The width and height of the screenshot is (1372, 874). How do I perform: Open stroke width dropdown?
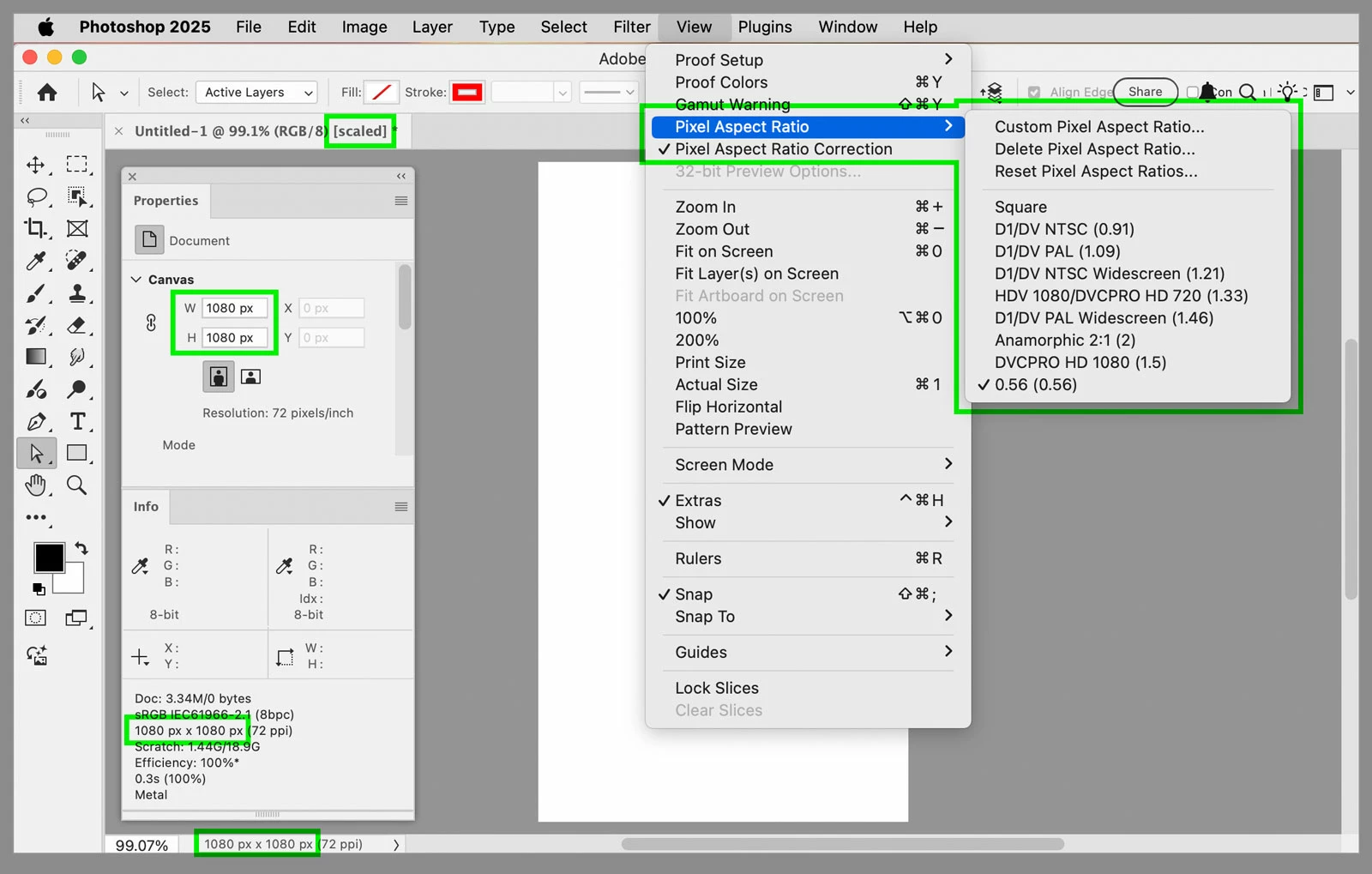coord(563,92)
